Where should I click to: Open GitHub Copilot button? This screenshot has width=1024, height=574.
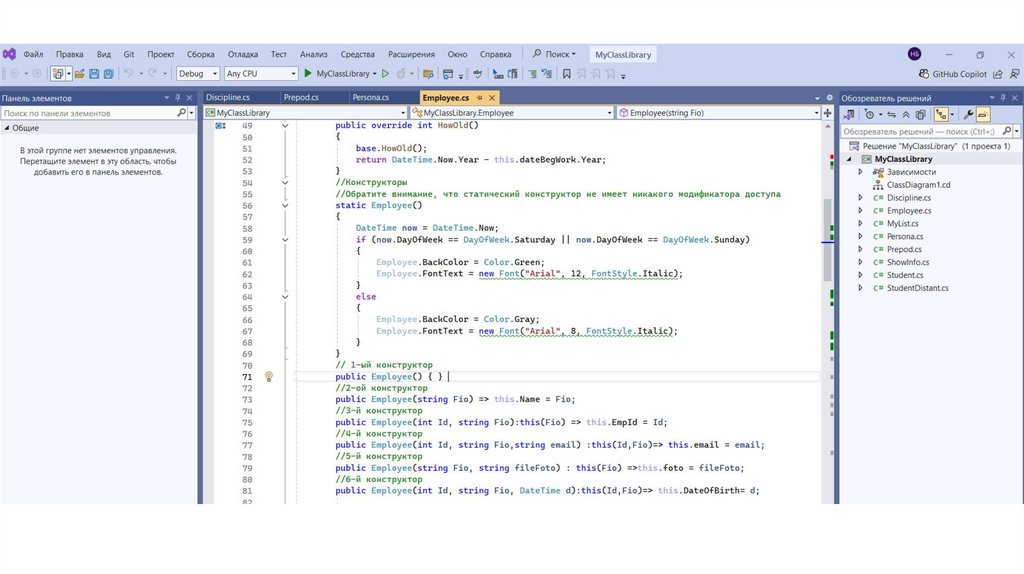coord(953,74)
